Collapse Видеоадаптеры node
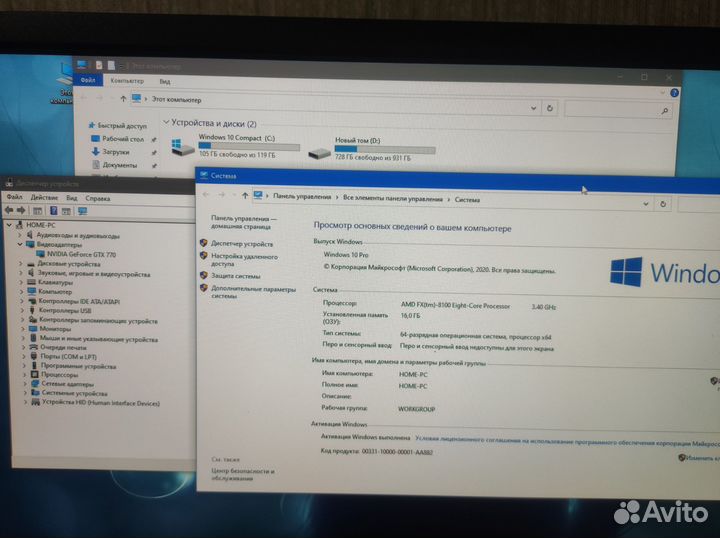The width and height of the screenshot is (720, 538). [20, 244]
